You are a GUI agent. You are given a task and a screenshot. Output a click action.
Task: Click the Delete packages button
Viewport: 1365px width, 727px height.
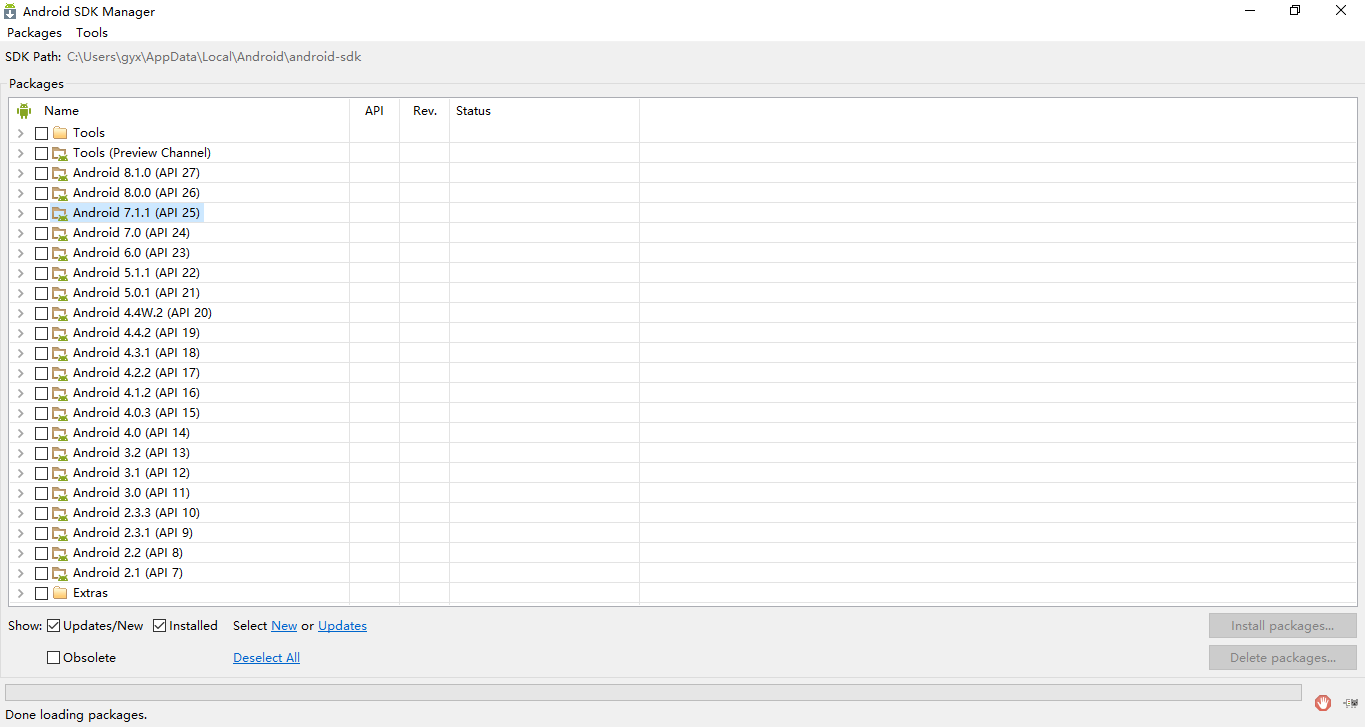(1282, 658)
